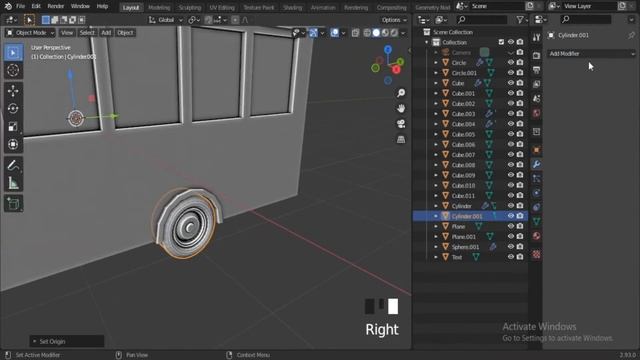
Task: Hide Circle object with eye icon
Action: (511, 62)
